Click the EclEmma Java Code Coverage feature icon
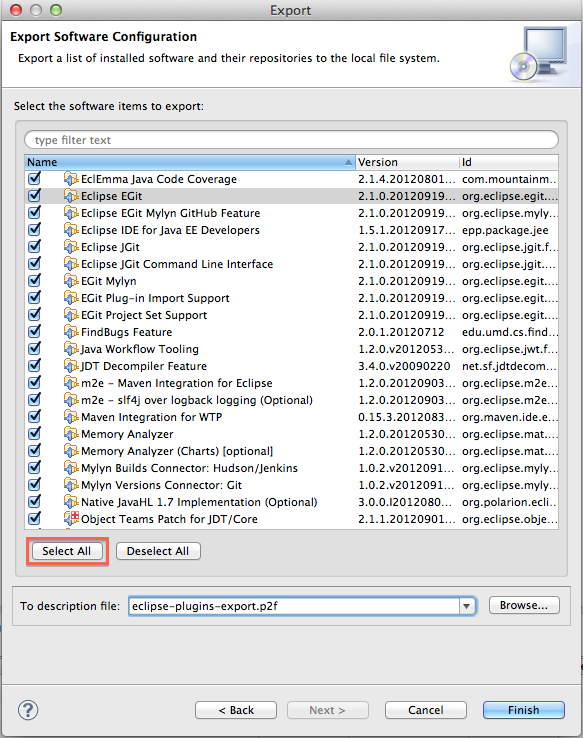583x738 pixels. coord(71,179)
